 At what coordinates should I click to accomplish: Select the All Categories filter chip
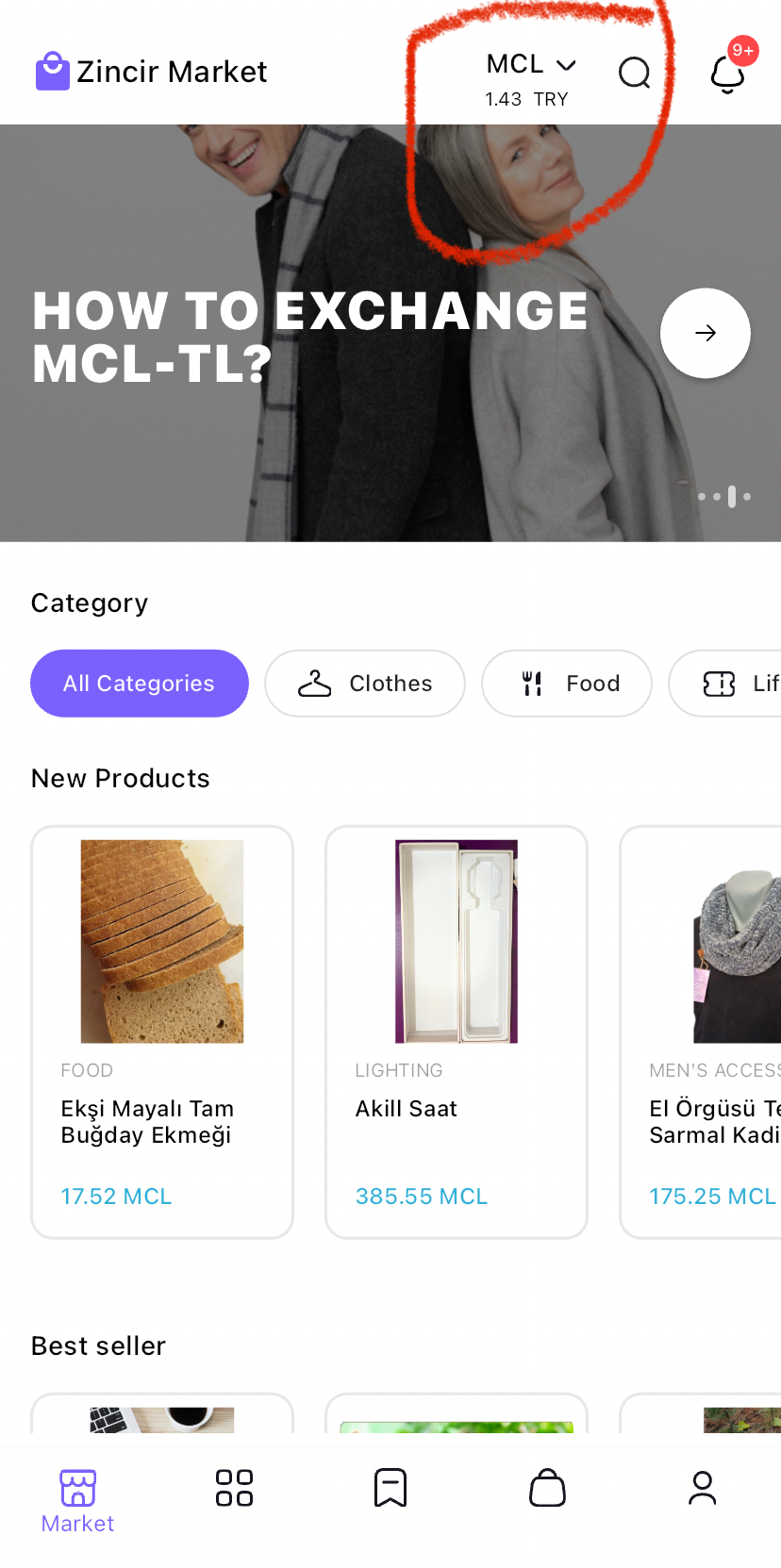click(x=140, y=684)
